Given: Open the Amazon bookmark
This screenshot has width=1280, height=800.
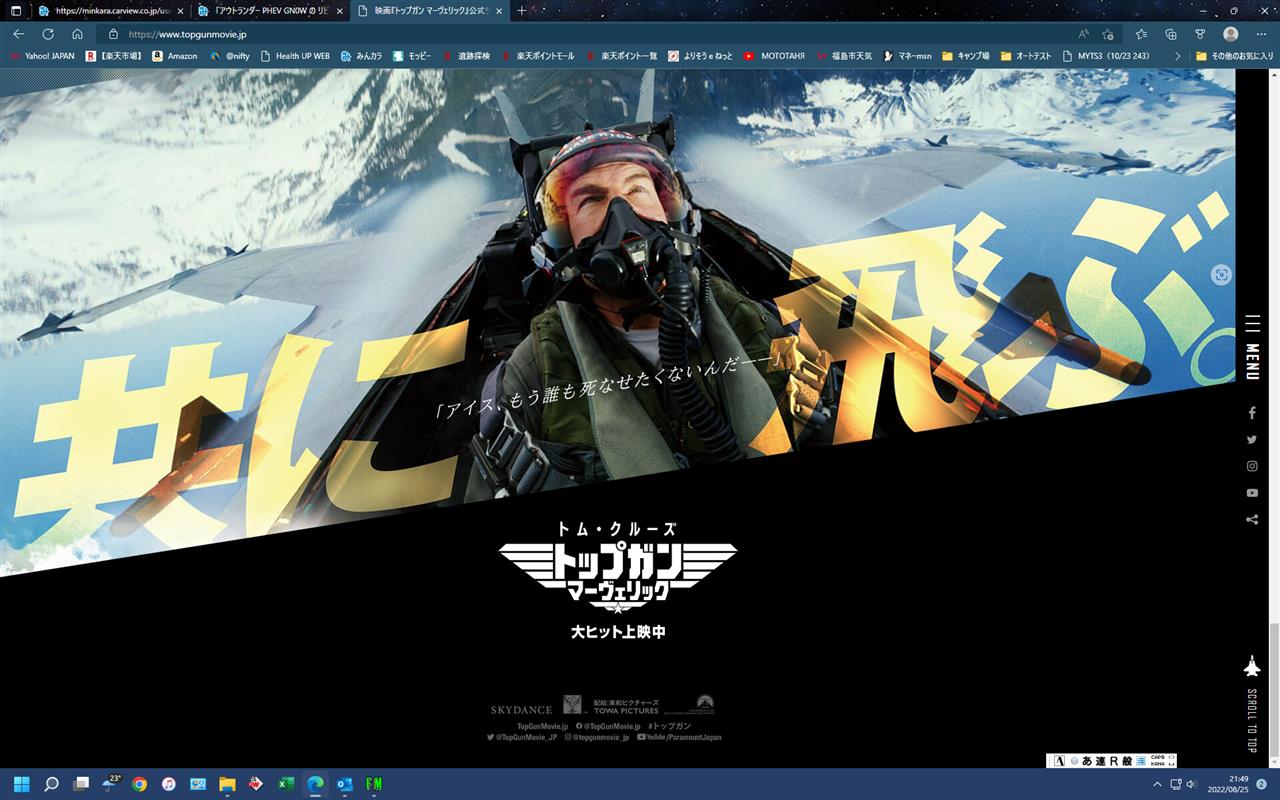Looking at the screenshot, I should [x=174, y=56].
